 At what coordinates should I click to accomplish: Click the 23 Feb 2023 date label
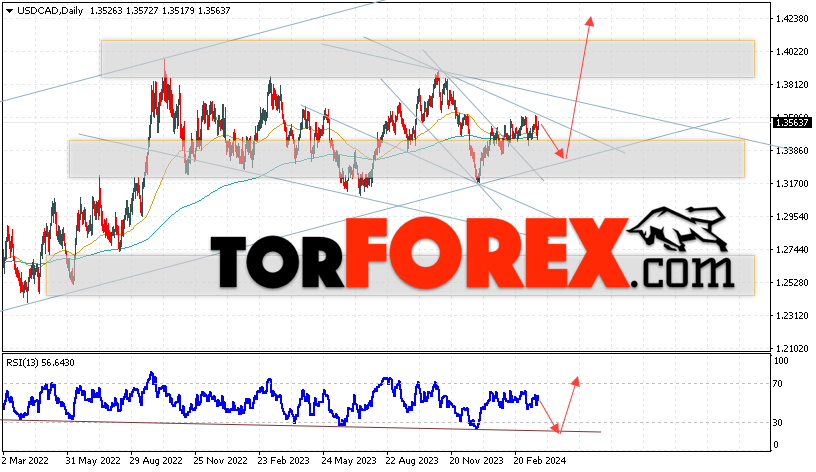tap(284, 461)
